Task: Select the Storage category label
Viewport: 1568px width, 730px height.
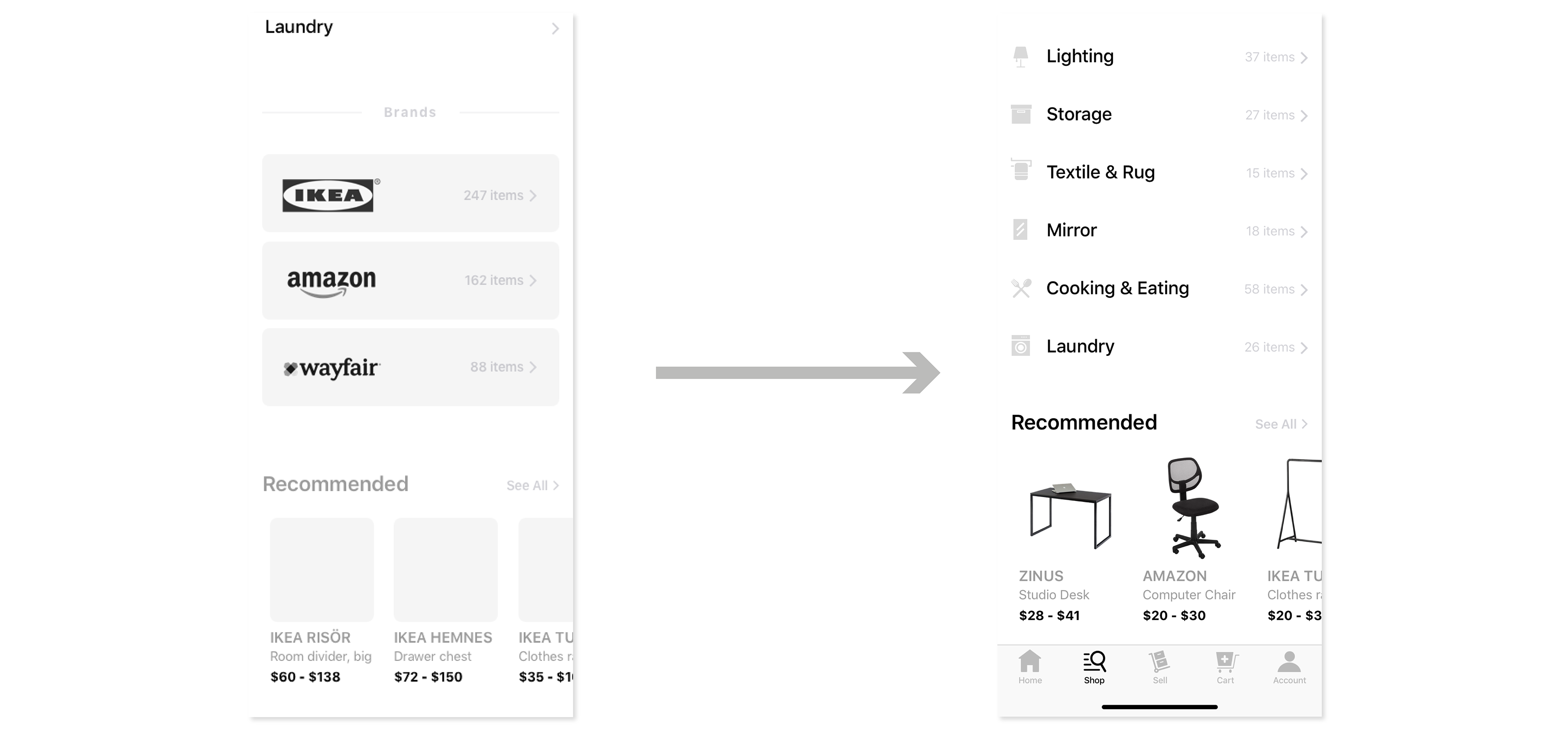Action: pyautogui.click(x=1078, y=114)
